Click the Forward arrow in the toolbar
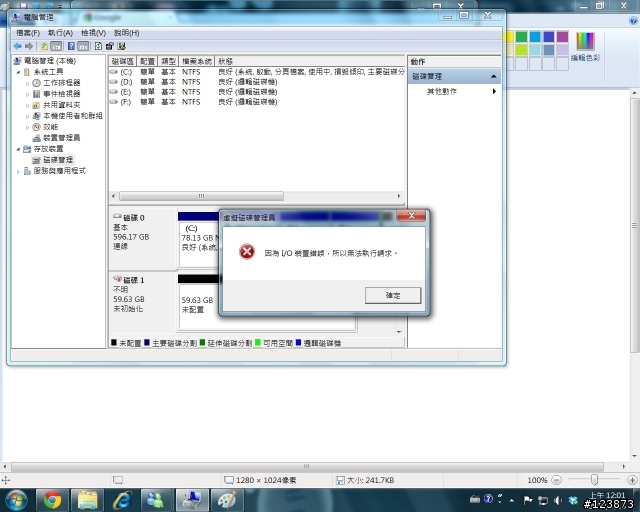 tap(29, 47)
